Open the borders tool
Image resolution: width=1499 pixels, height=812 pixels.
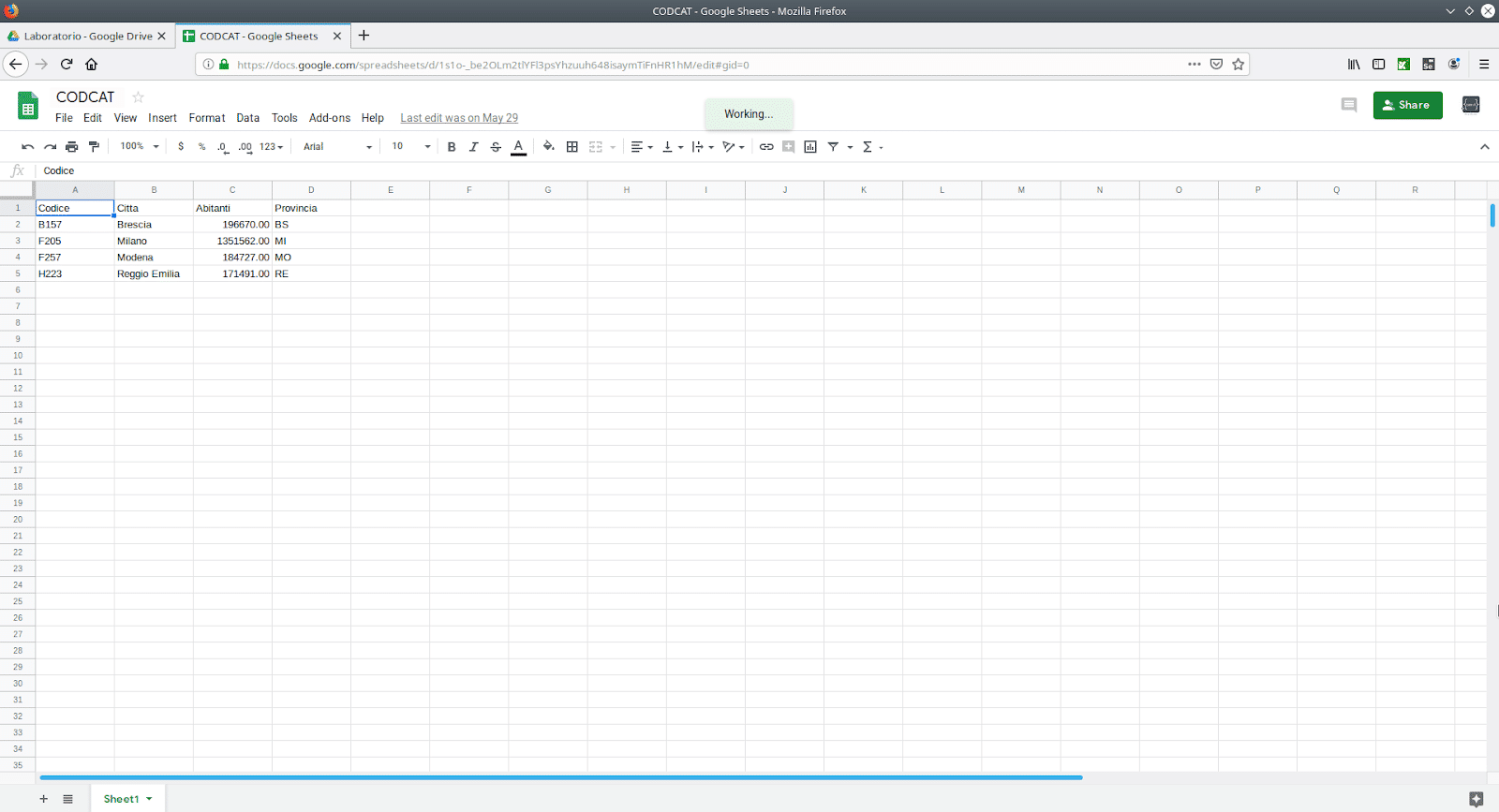click(572, 147)
